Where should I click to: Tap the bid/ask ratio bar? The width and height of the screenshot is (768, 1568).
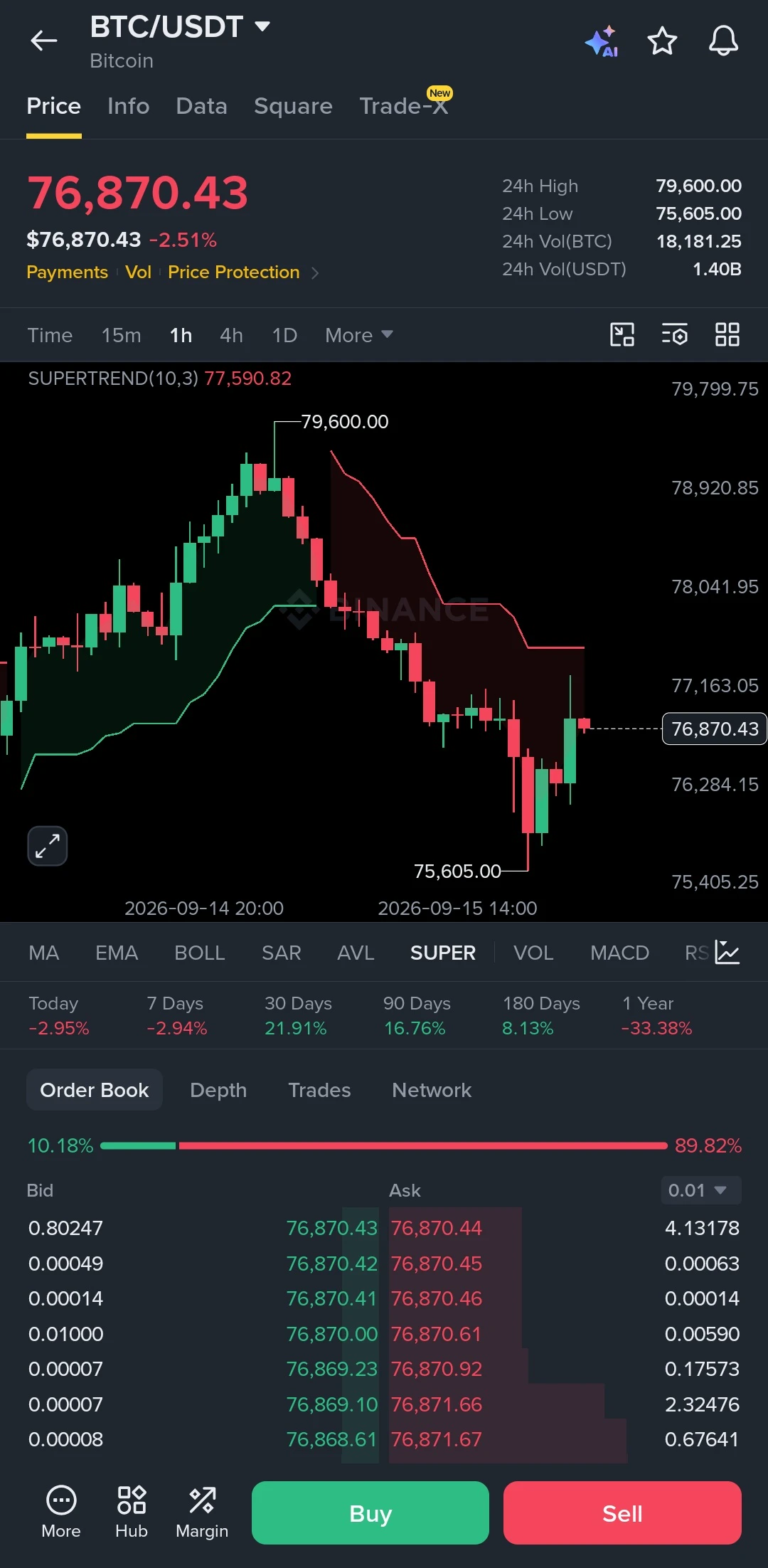point(384,1145)
